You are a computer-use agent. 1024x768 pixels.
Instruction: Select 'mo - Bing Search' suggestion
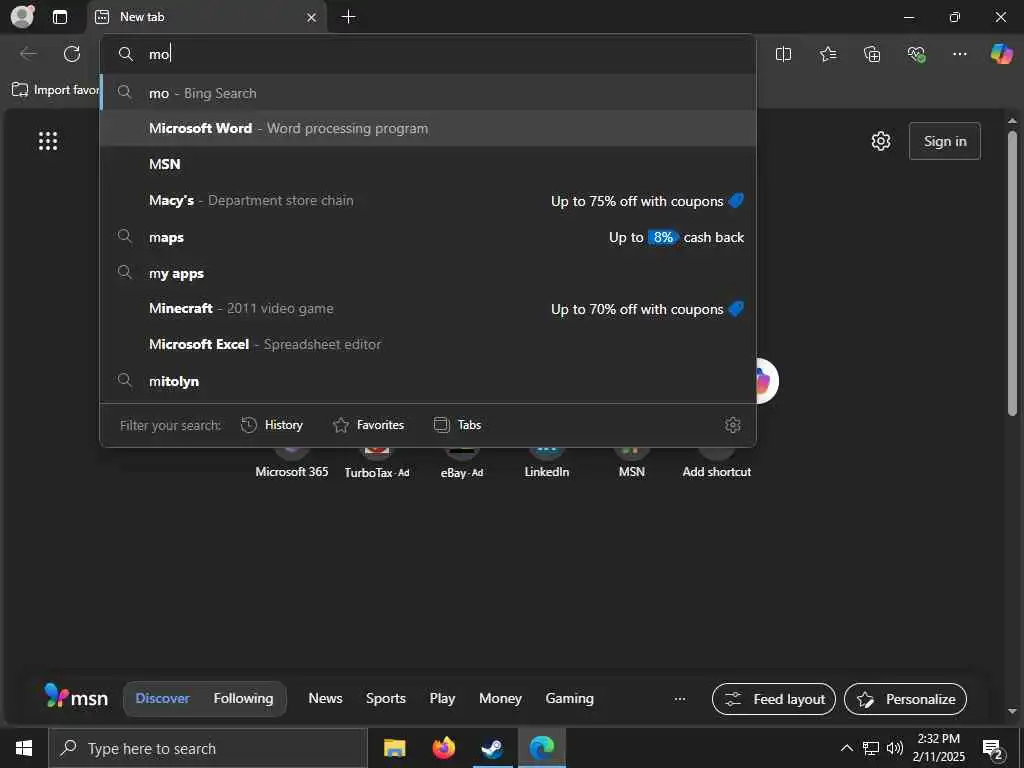(428, 93)
